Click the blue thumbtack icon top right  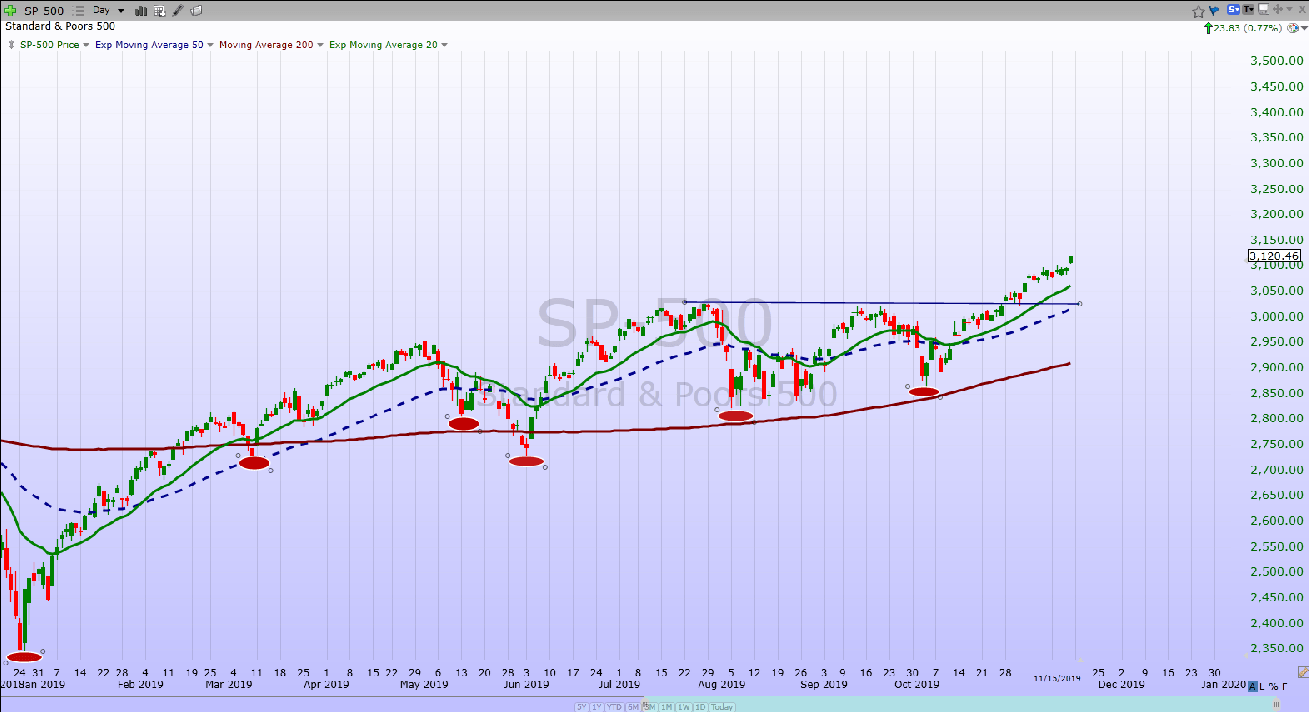tap(1212, 10)
